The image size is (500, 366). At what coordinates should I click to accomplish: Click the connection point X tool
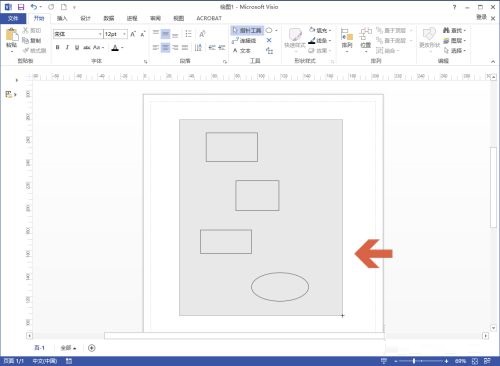tap(269, 40)
